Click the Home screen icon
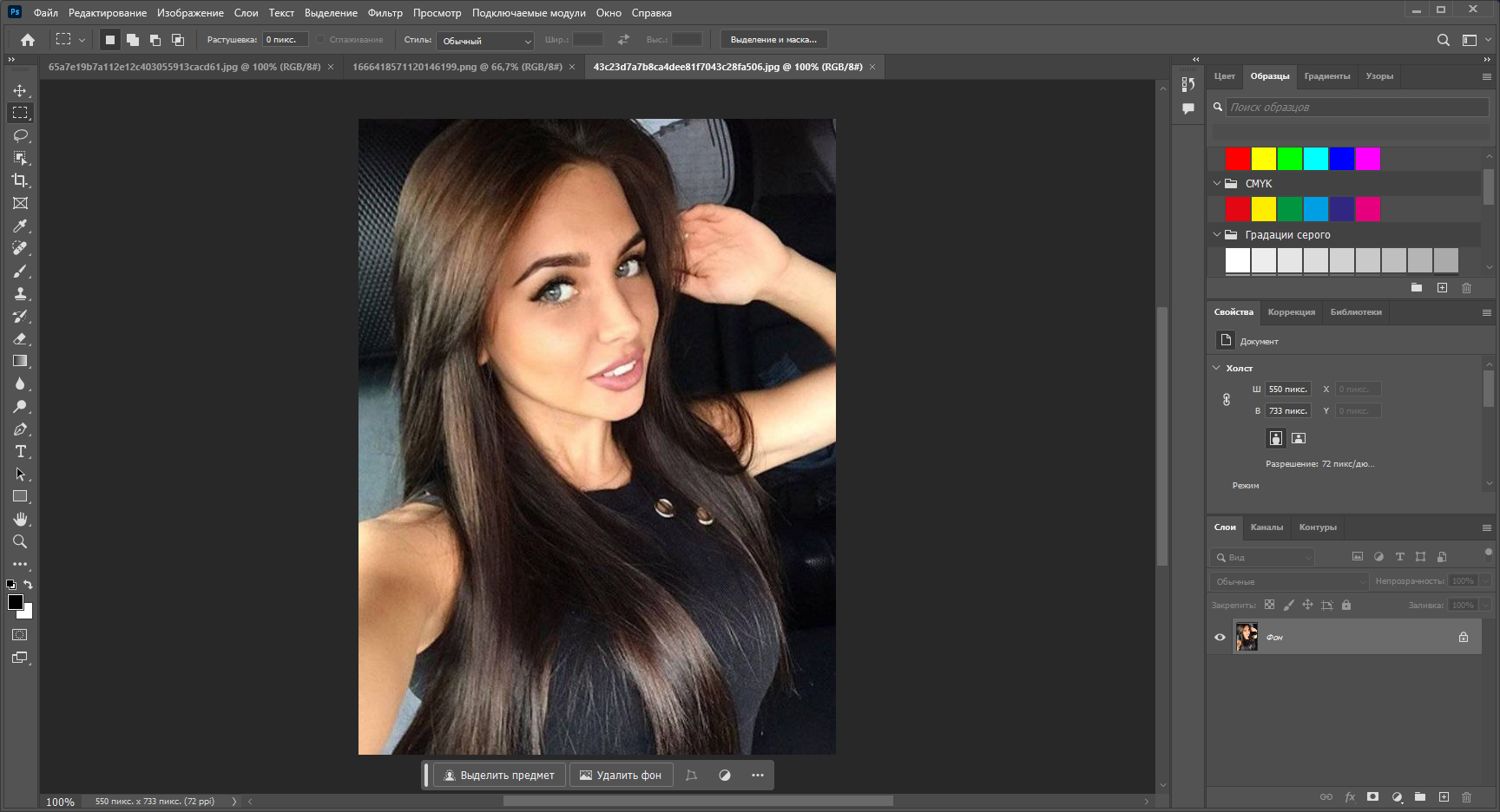This screenshot has width=1500, height=812. 28,40
